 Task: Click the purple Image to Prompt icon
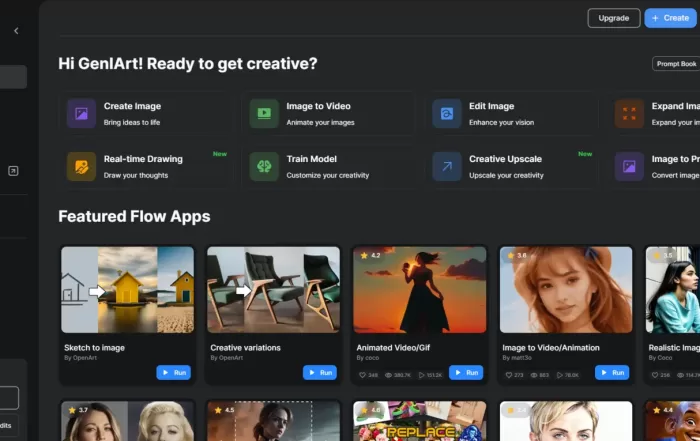[x=629, y=166]
